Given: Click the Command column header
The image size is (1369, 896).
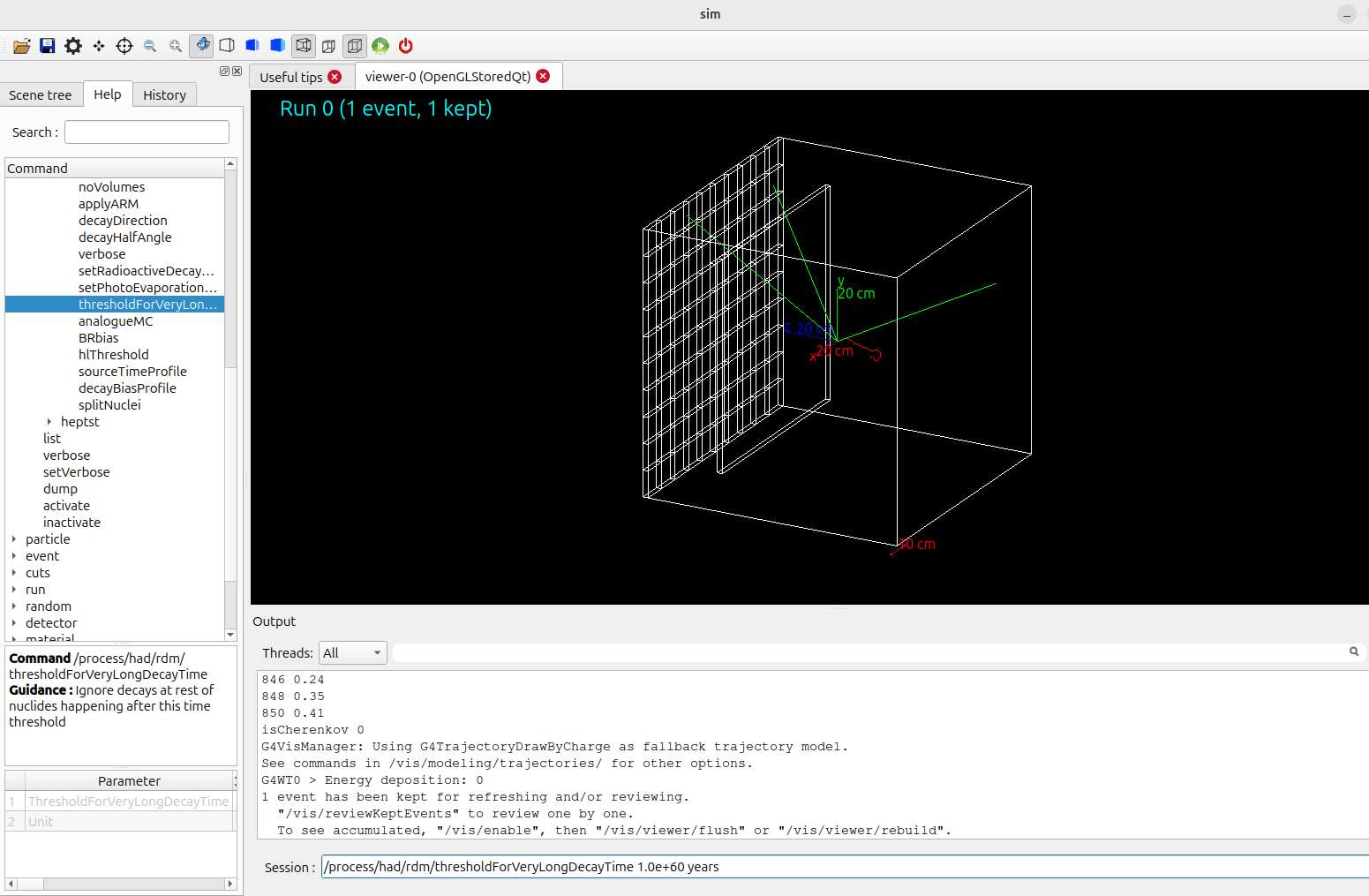Looking at the screenshot, I should pos(115,169).
